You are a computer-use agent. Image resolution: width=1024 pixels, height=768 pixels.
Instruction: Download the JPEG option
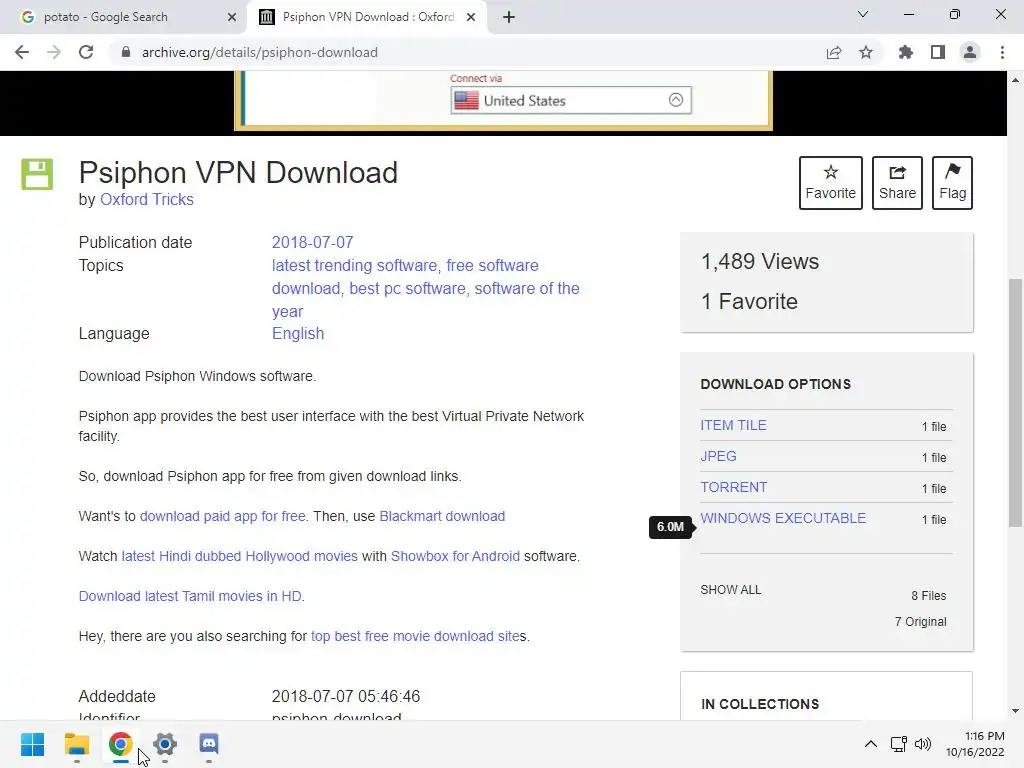click(718, 456)
